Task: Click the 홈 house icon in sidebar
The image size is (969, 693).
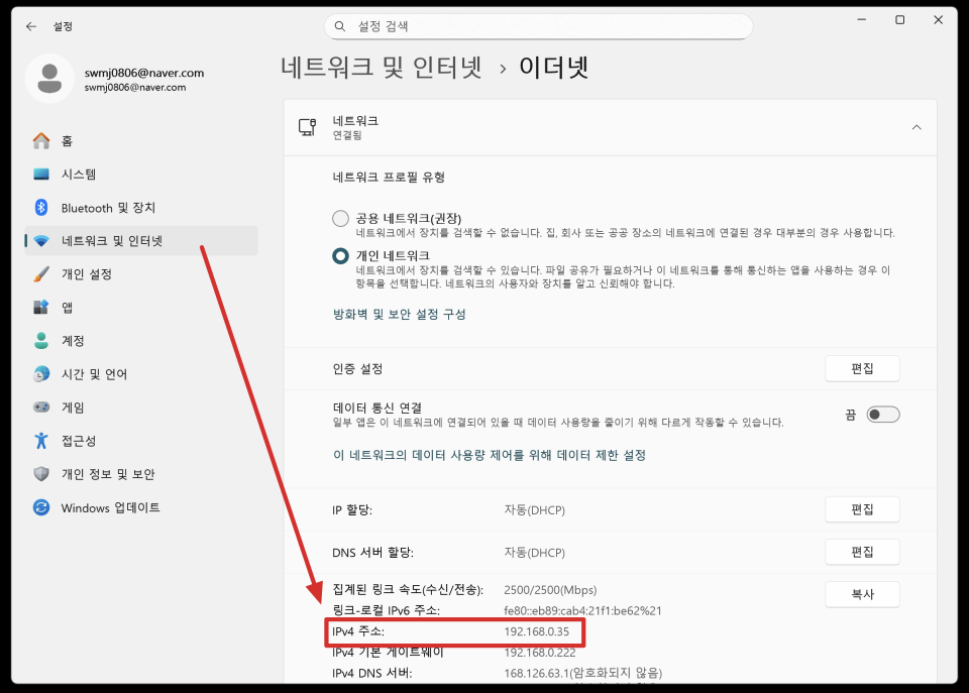Action: (41, 141)
